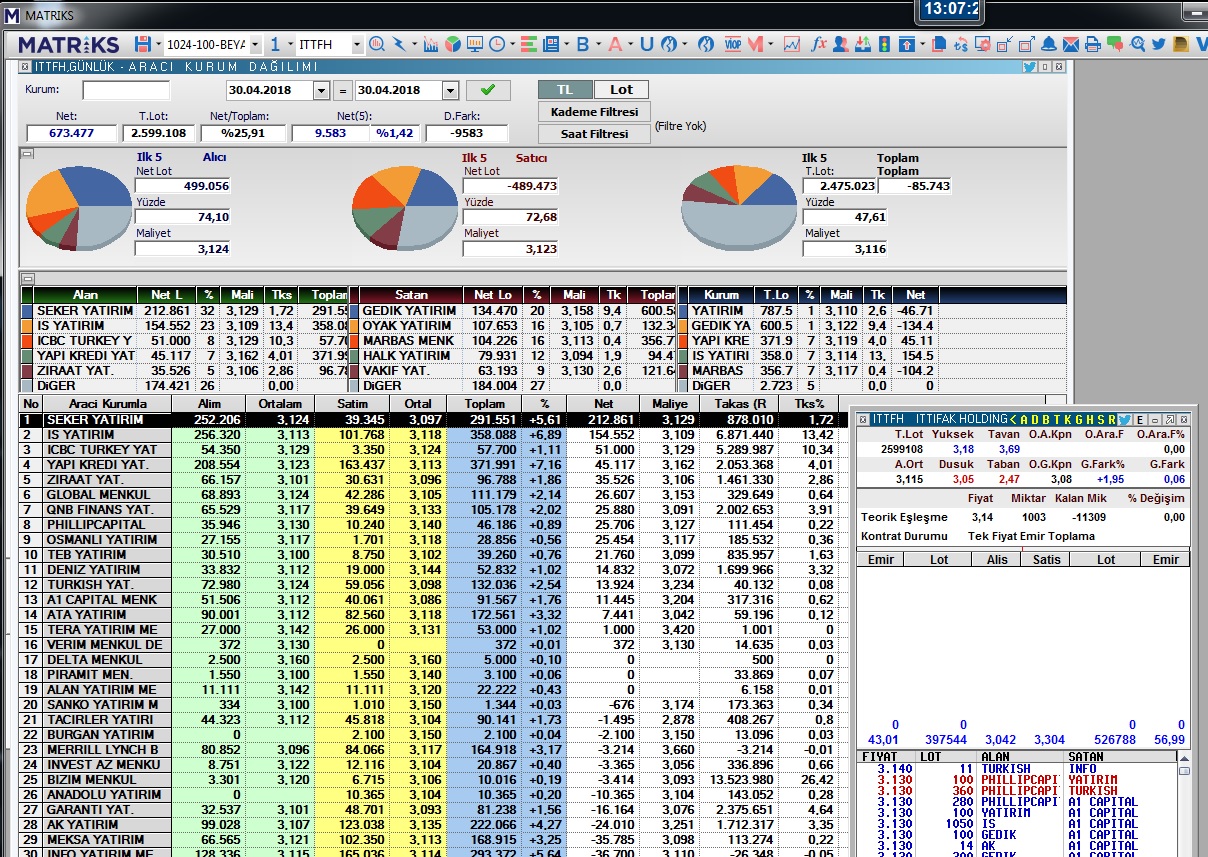This screenshot has height=857, width=1208.
Task: Sort by Toplam column header
Action: pos(484,403)
